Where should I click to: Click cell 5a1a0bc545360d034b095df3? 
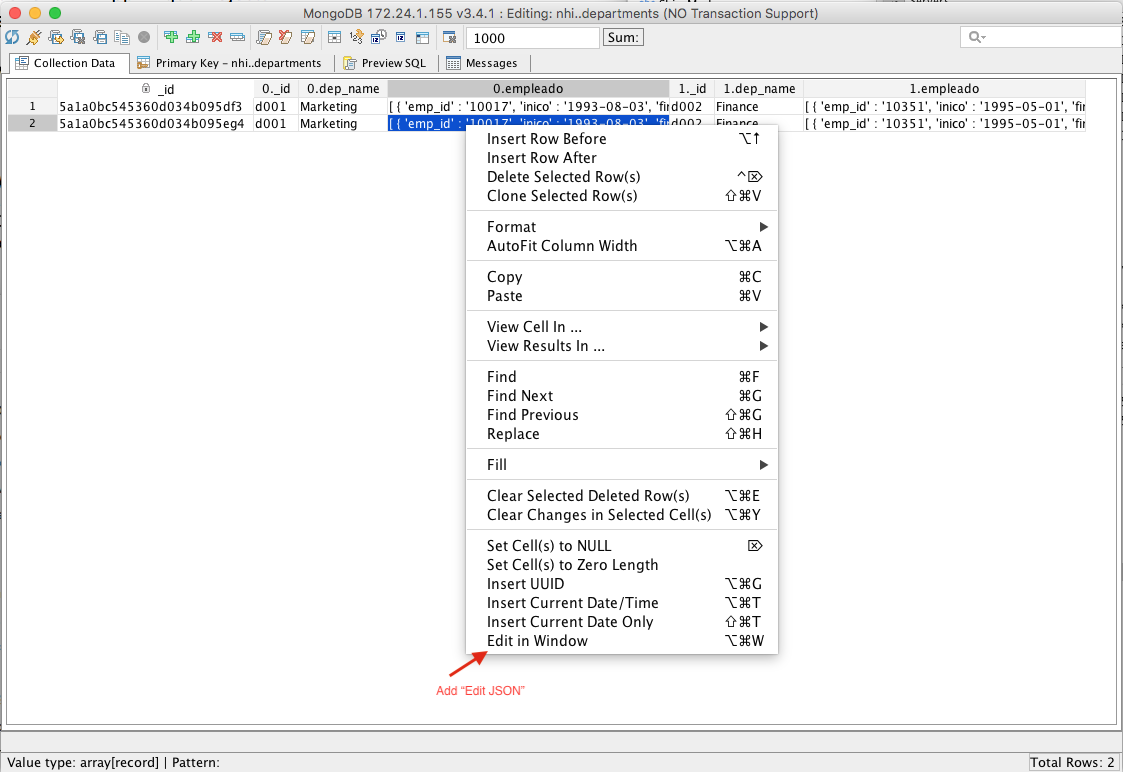point(155,107)
